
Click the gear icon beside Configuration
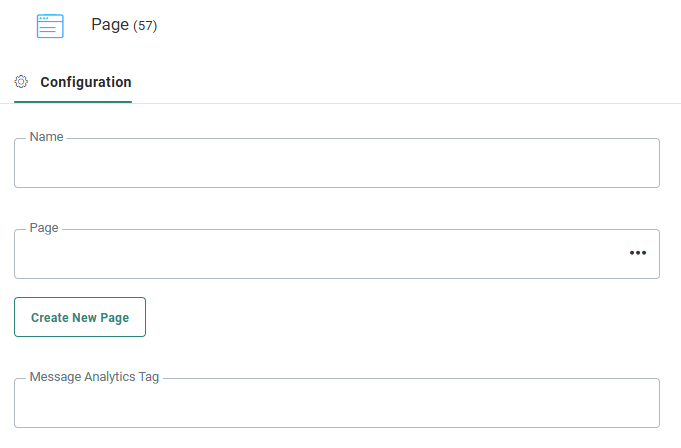coord(22,82)
